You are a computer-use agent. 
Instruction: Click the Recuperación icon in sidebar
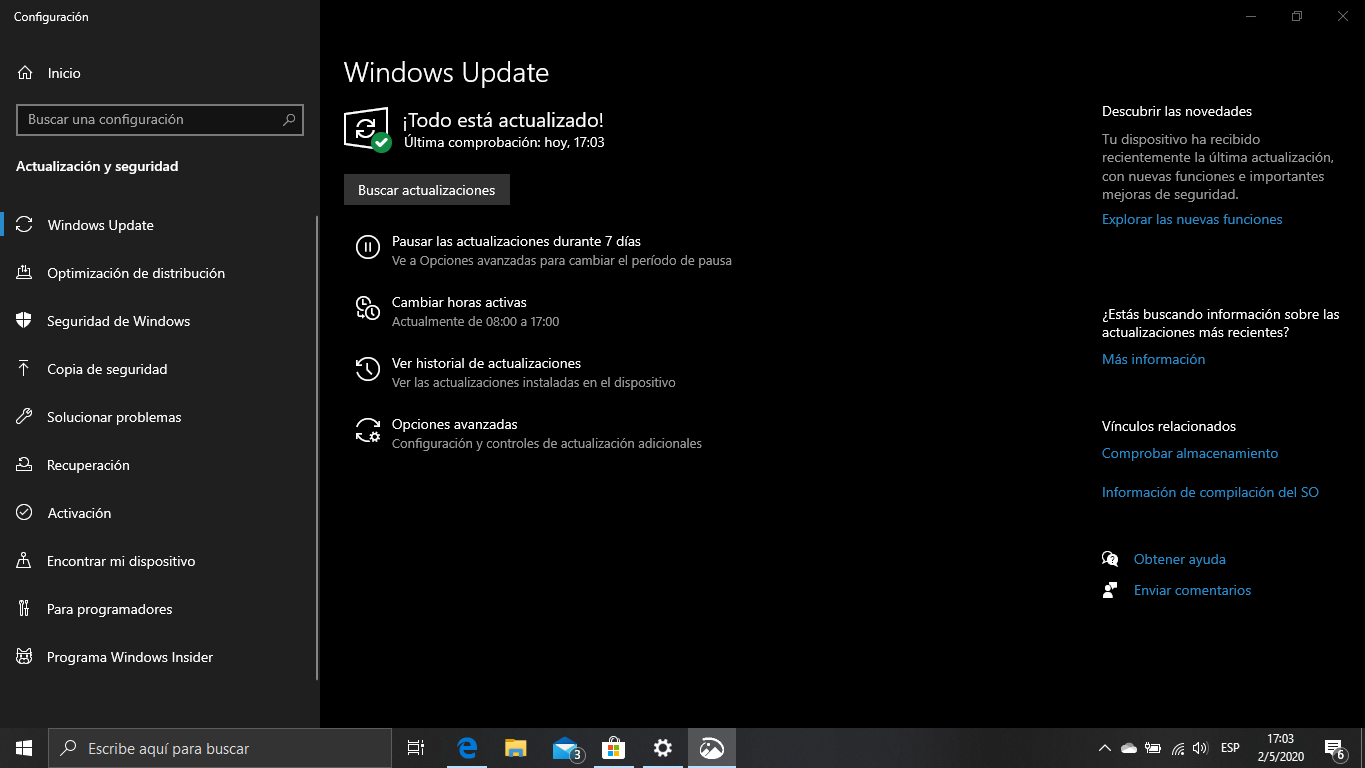tap(25, 465)
